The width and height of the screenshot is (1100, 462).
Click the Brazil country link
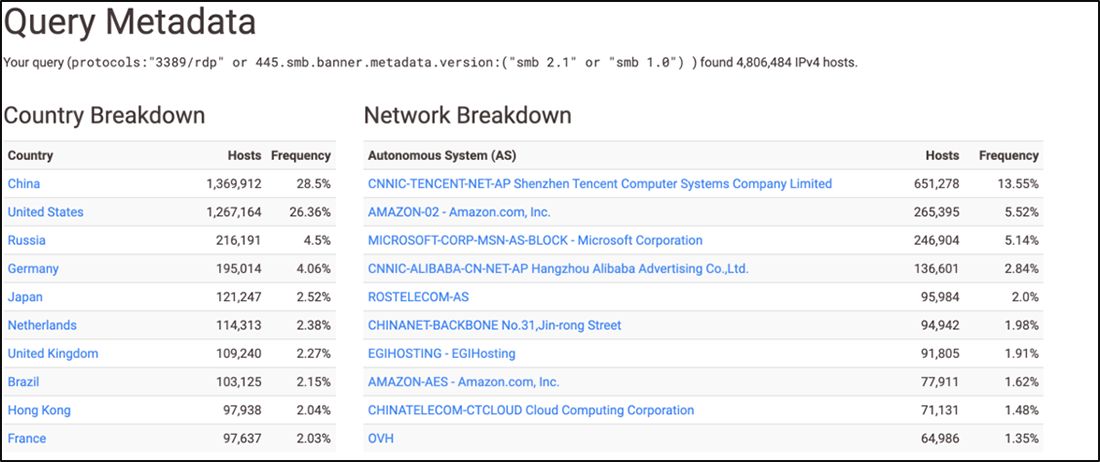(x=26, y=382)
